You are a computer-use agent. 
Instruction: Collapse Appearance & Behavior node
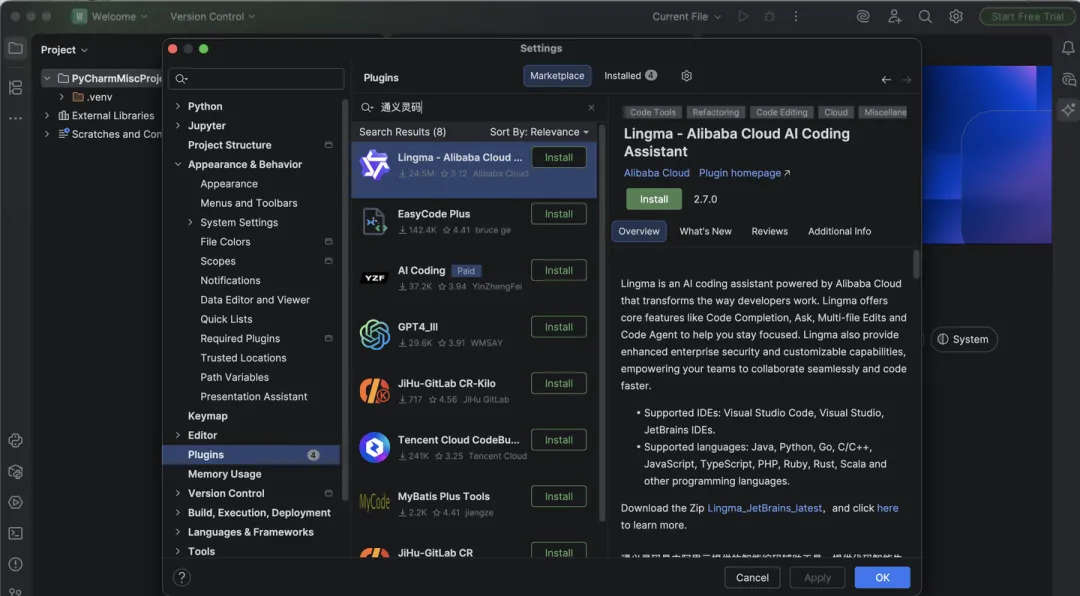point(178,164)
